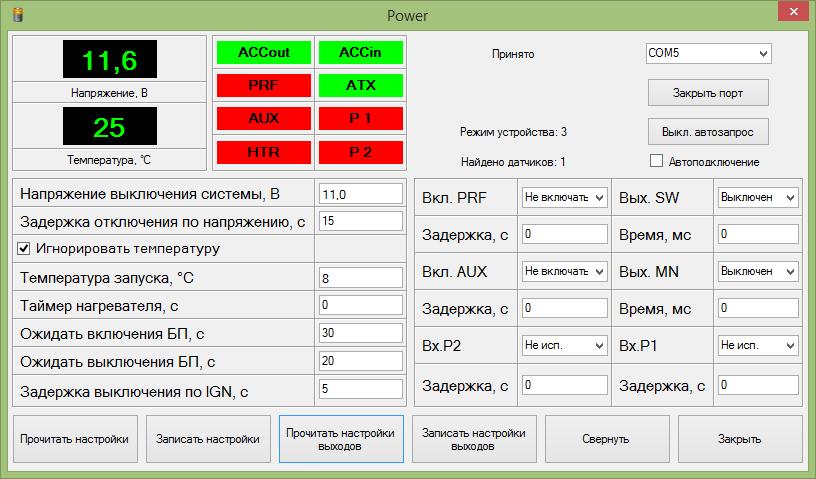This screenshot has height=479, width=816.
Task: Click the red PRF status indicator
Action: 264,85
